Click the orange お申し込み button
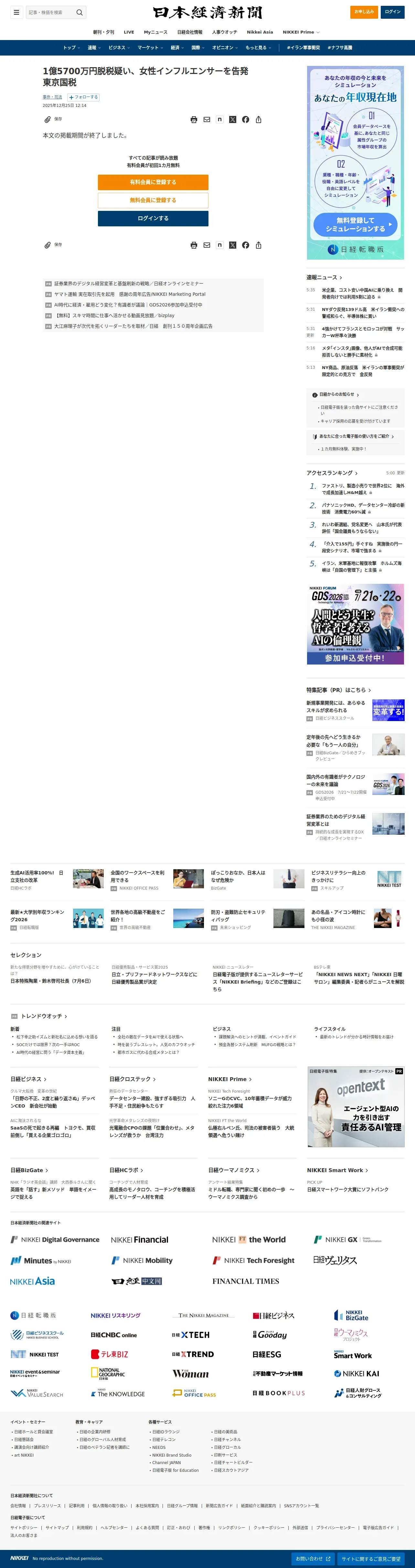The width and height of the screenshot is (415, 1568). 364,12
